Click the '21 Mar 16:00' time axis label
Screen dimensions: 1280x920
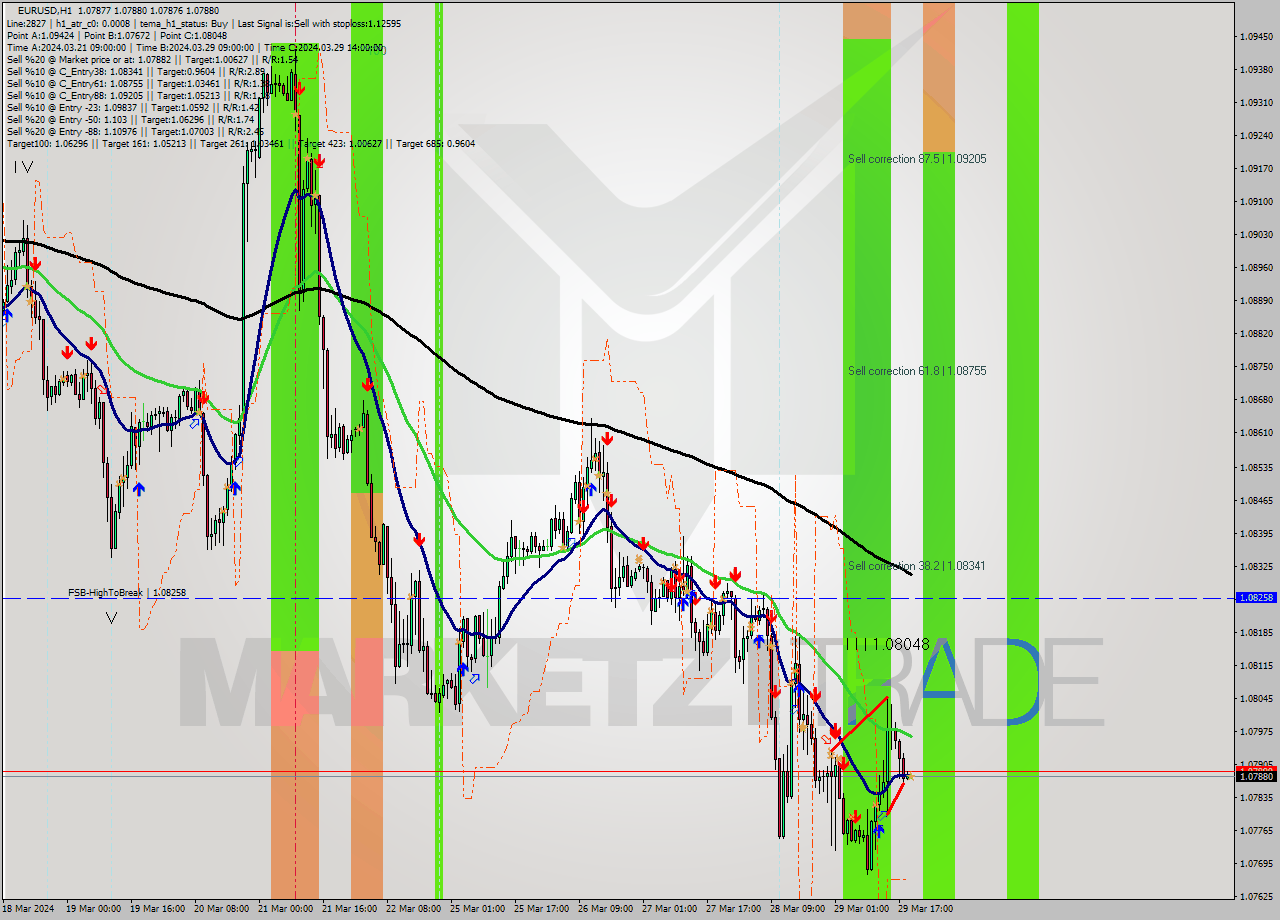349,909
